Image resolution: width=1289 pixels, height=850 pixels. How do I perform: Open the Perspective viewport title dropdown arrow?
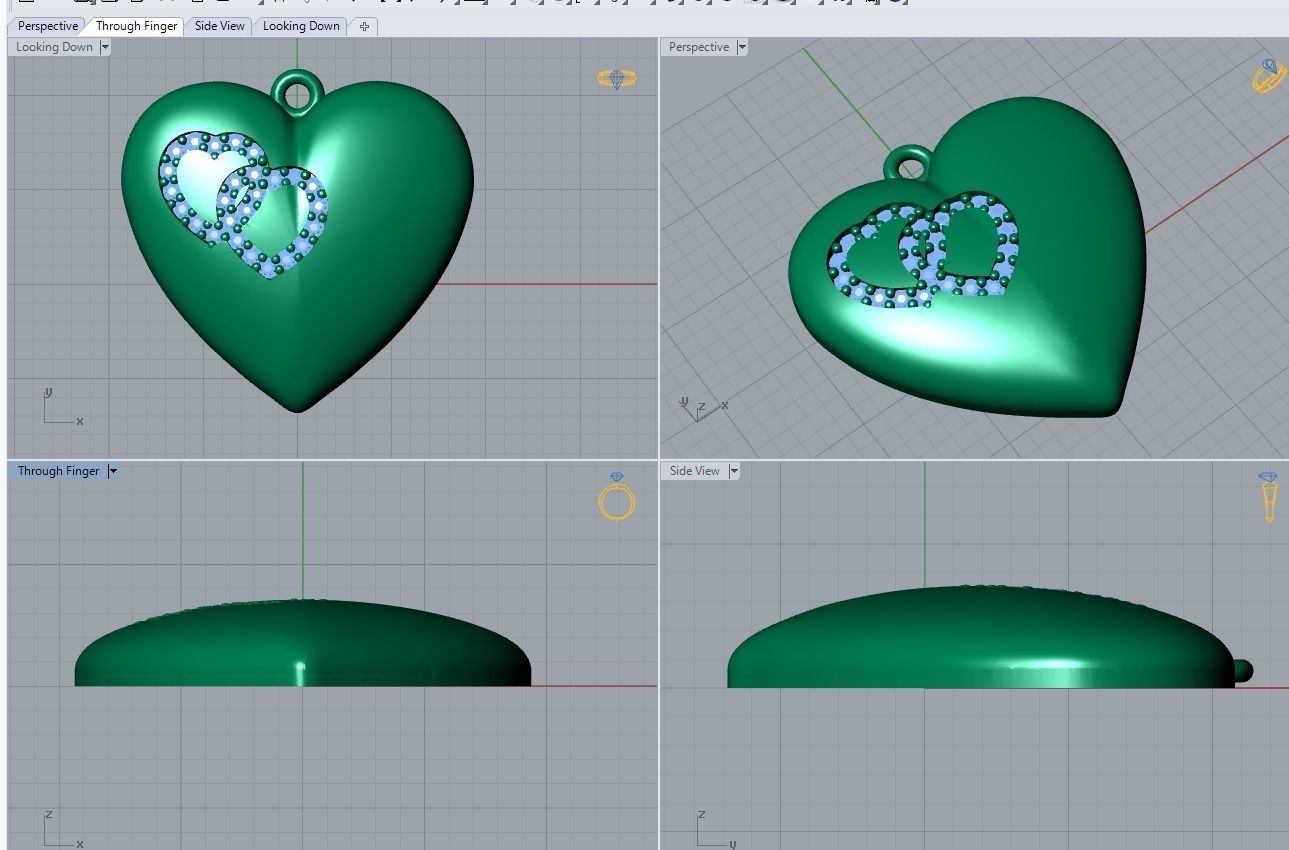(x=741, y=47)
